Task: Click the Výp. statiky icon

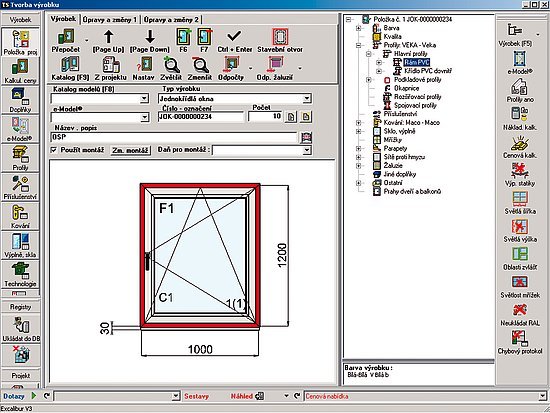Action: [519, 171]
